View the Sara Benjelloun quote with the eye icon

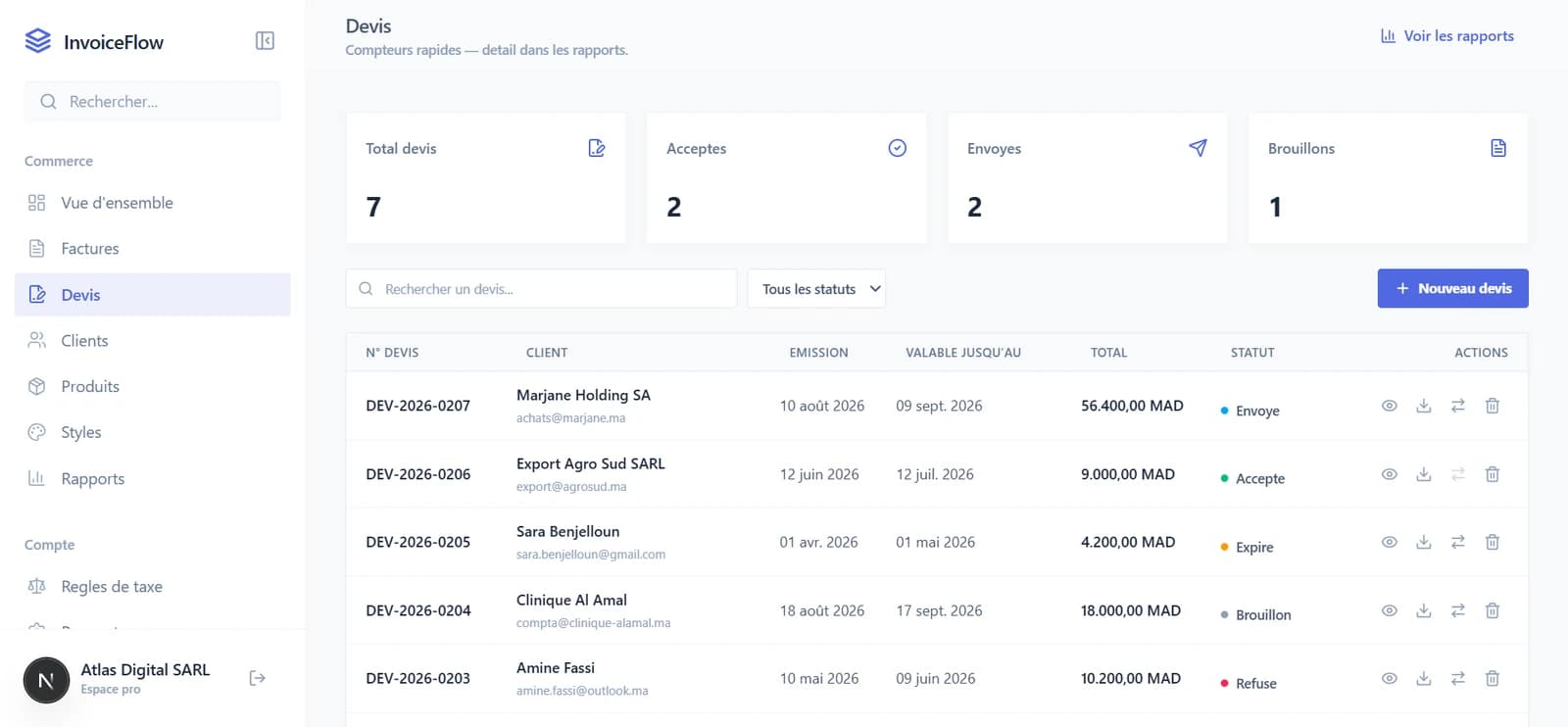pos(1390,542)
